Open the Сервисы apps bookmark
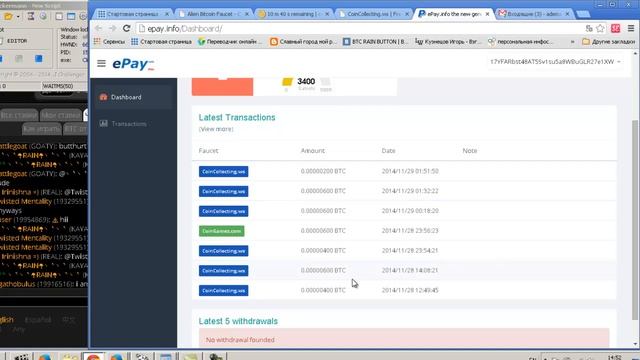The height and width of the screenshot is (360, 640). click(x=109, y=42)
